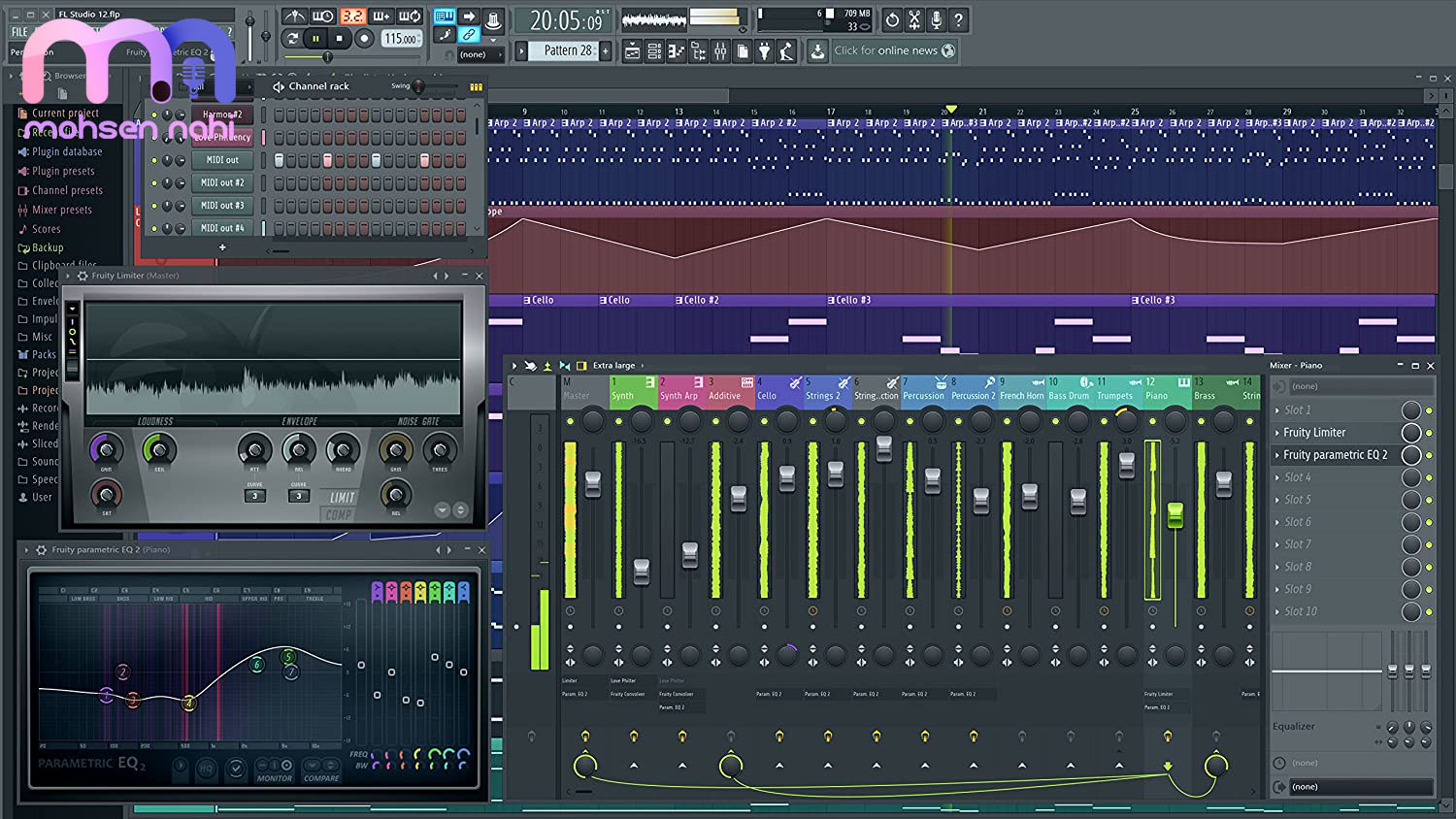Click LIMIT mode in Fruity Limiter
The height and width of the screenshot is (819, 1456).
[x=343, y=498]
